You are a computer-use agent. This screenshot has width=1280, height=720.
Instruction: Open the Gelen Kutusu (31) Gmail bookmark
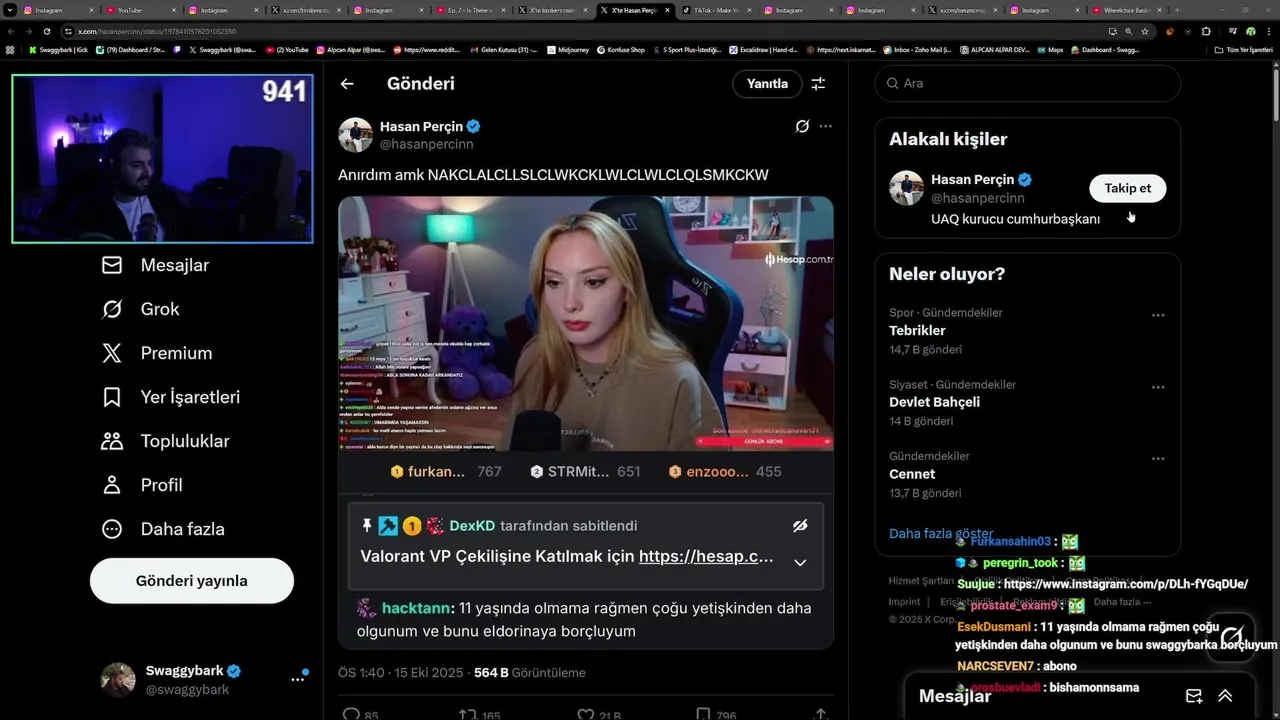[x=503, y=49]
